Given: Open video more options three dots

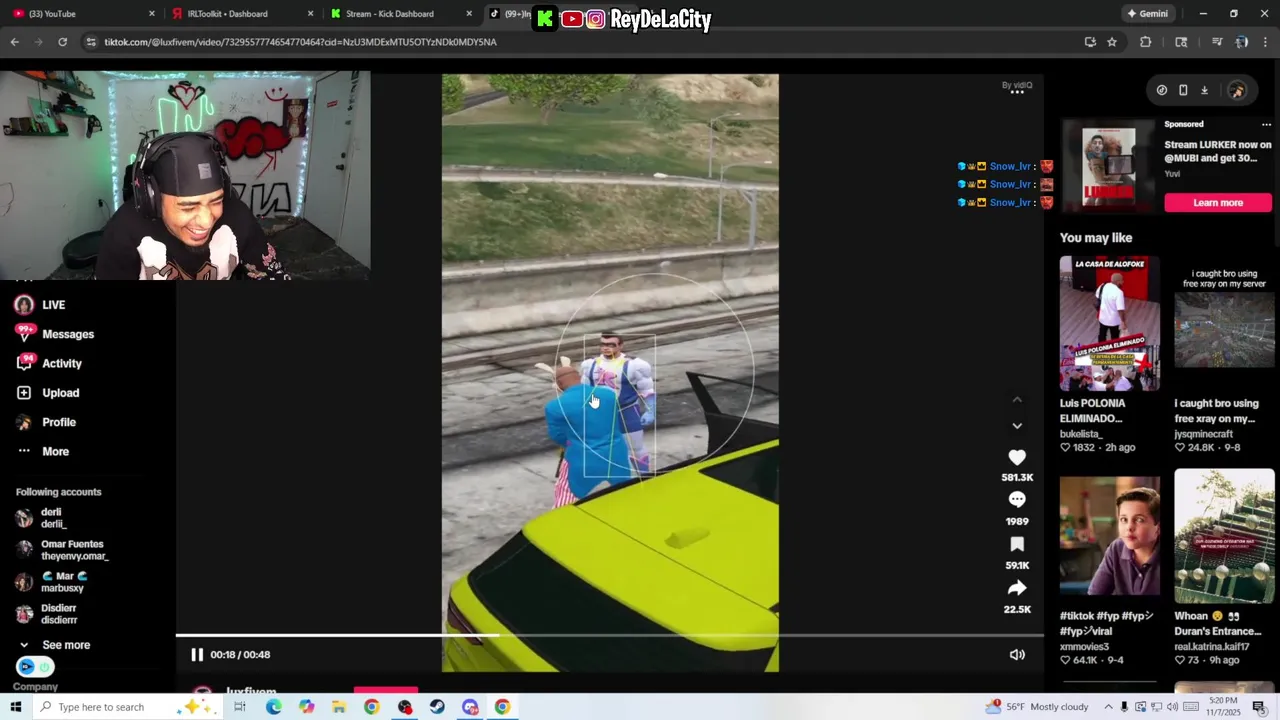Looking at the screenshot, I should (x=1017, y=92).
